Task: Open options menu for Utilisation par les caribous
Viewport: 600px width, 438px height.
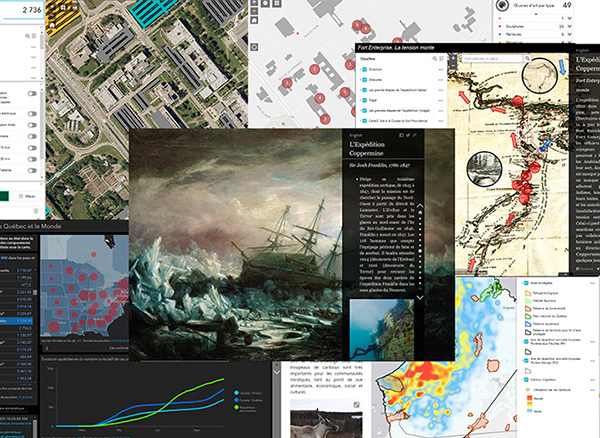Action: click(x=593, y=390)
